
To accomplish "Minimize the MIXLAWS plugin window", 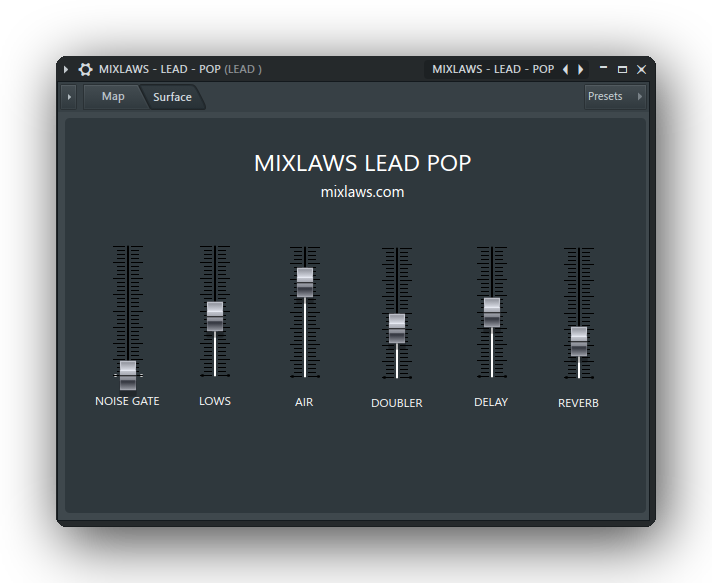I will tap(603, 68).
